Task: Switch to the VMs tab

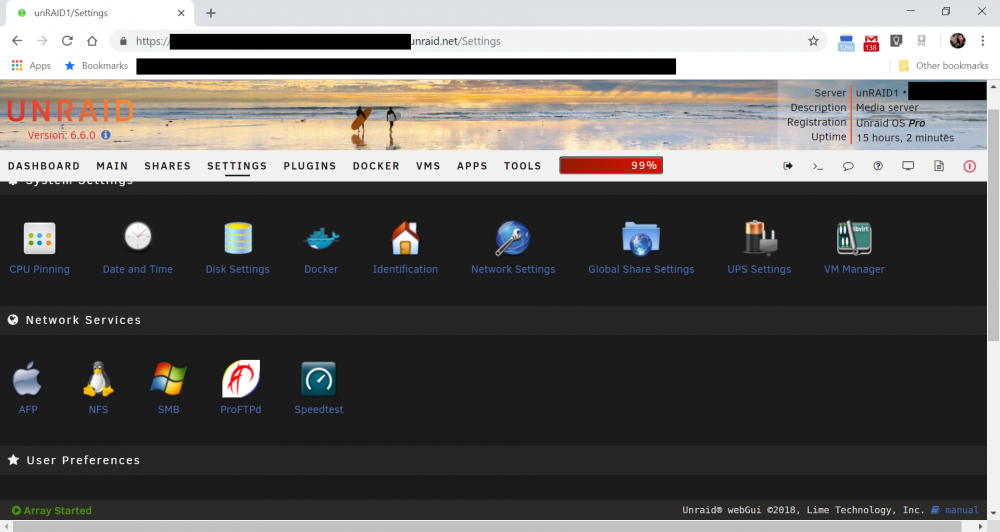Action: click(428, 166)
